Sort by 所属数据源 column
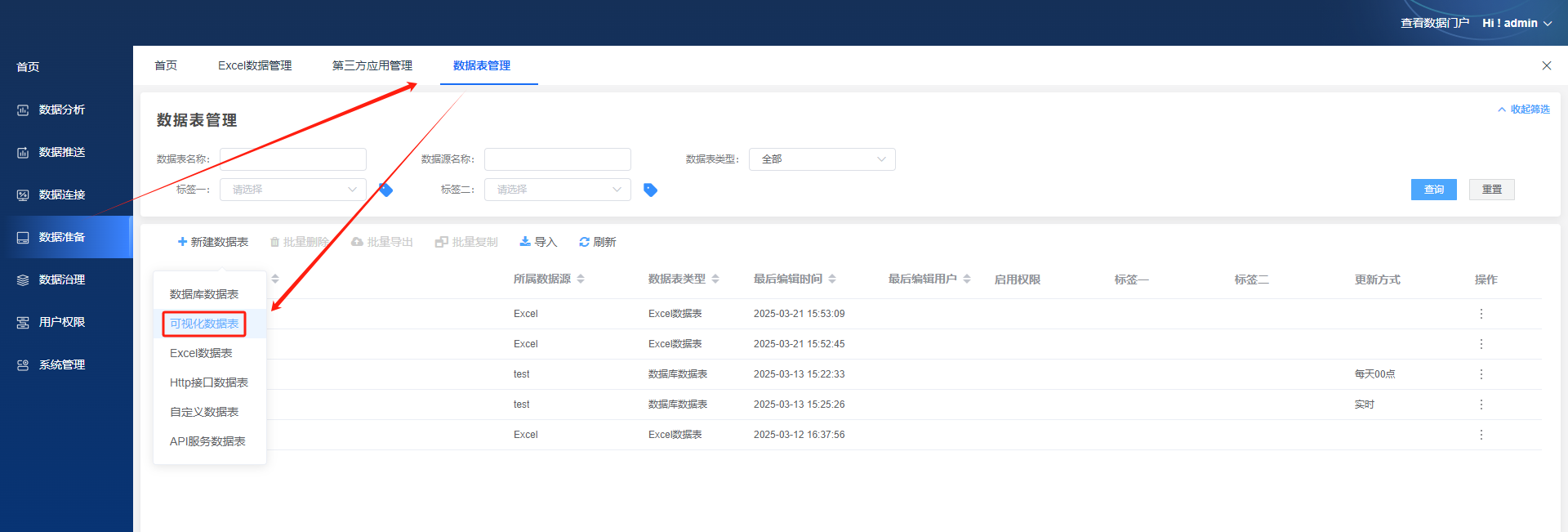Screen dimensions: 1568x532 pos(581,279)
